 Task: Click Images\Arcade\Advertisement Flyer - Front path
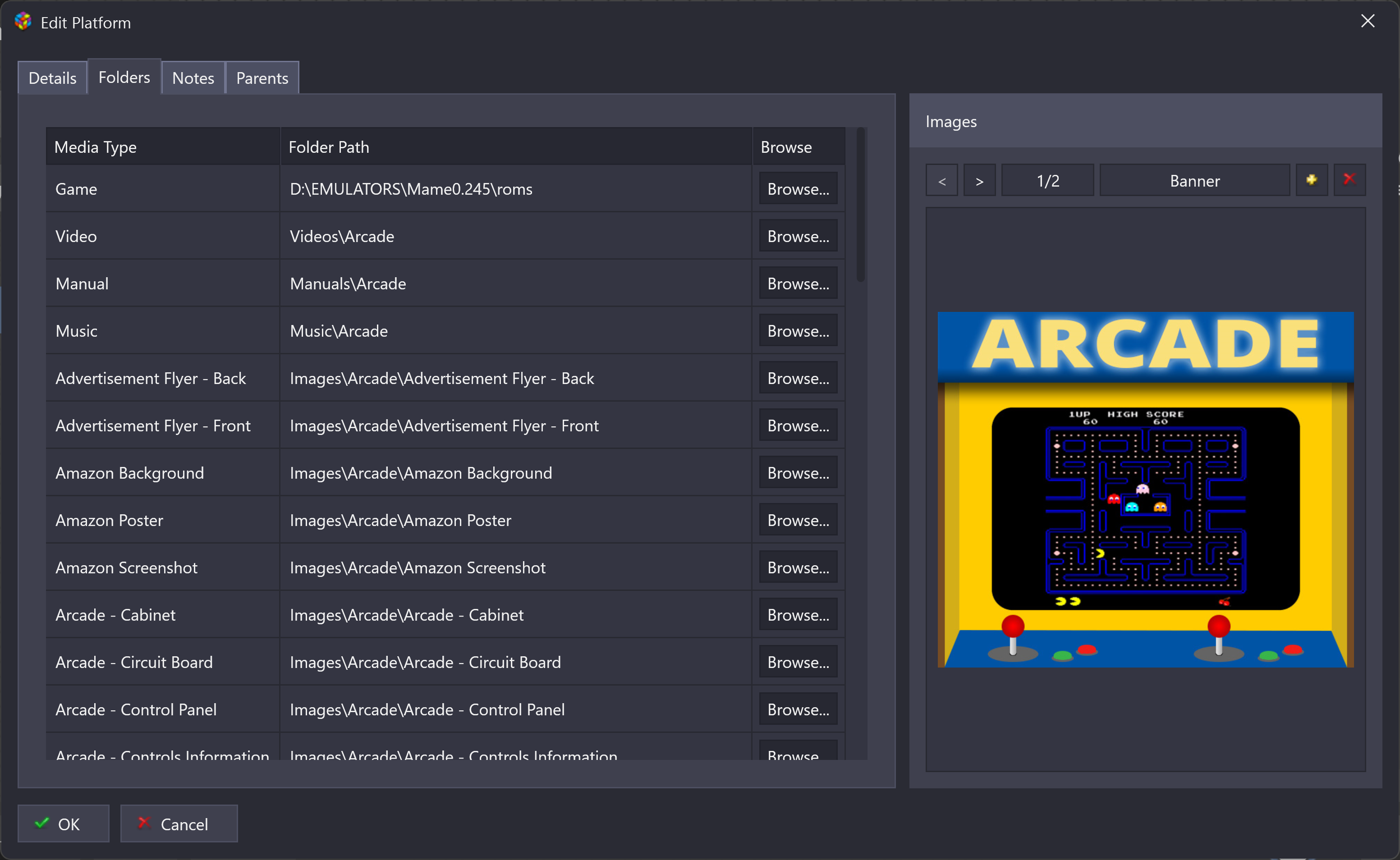pyautogui.click(x=516, y=425)
